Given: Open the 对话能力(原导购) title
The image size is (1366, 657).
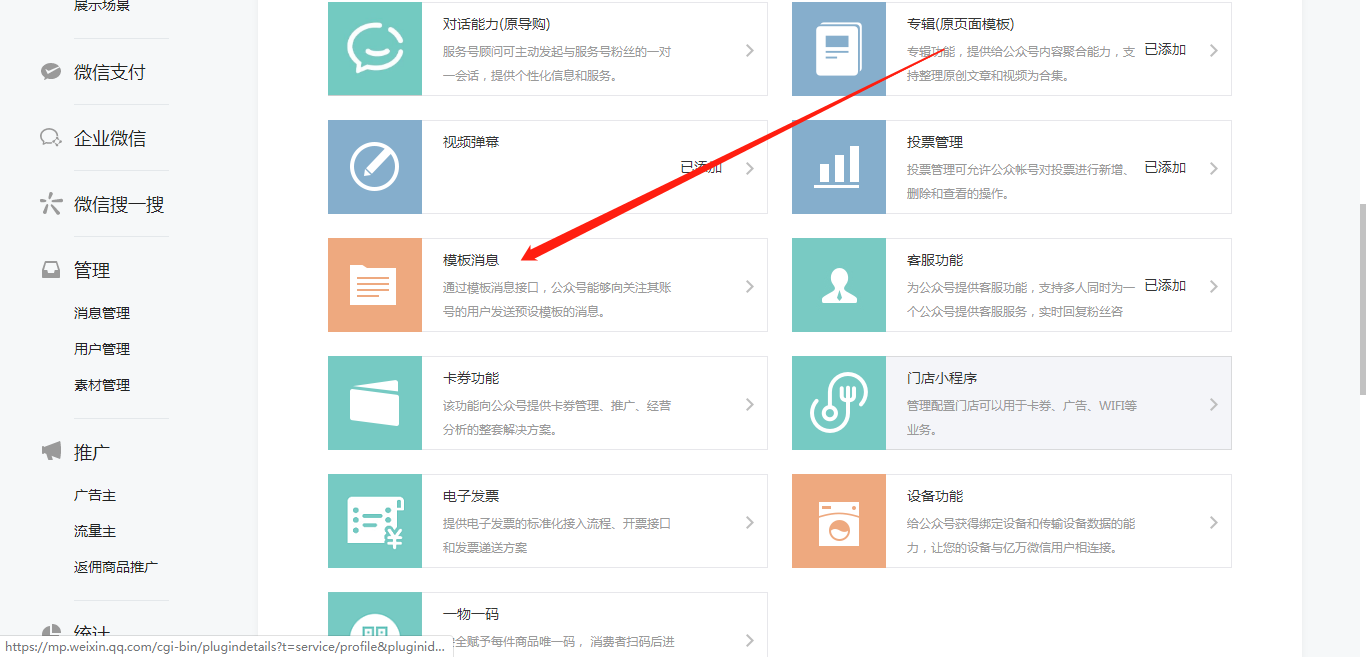Looking at the screenshot, I should [497, 24].
